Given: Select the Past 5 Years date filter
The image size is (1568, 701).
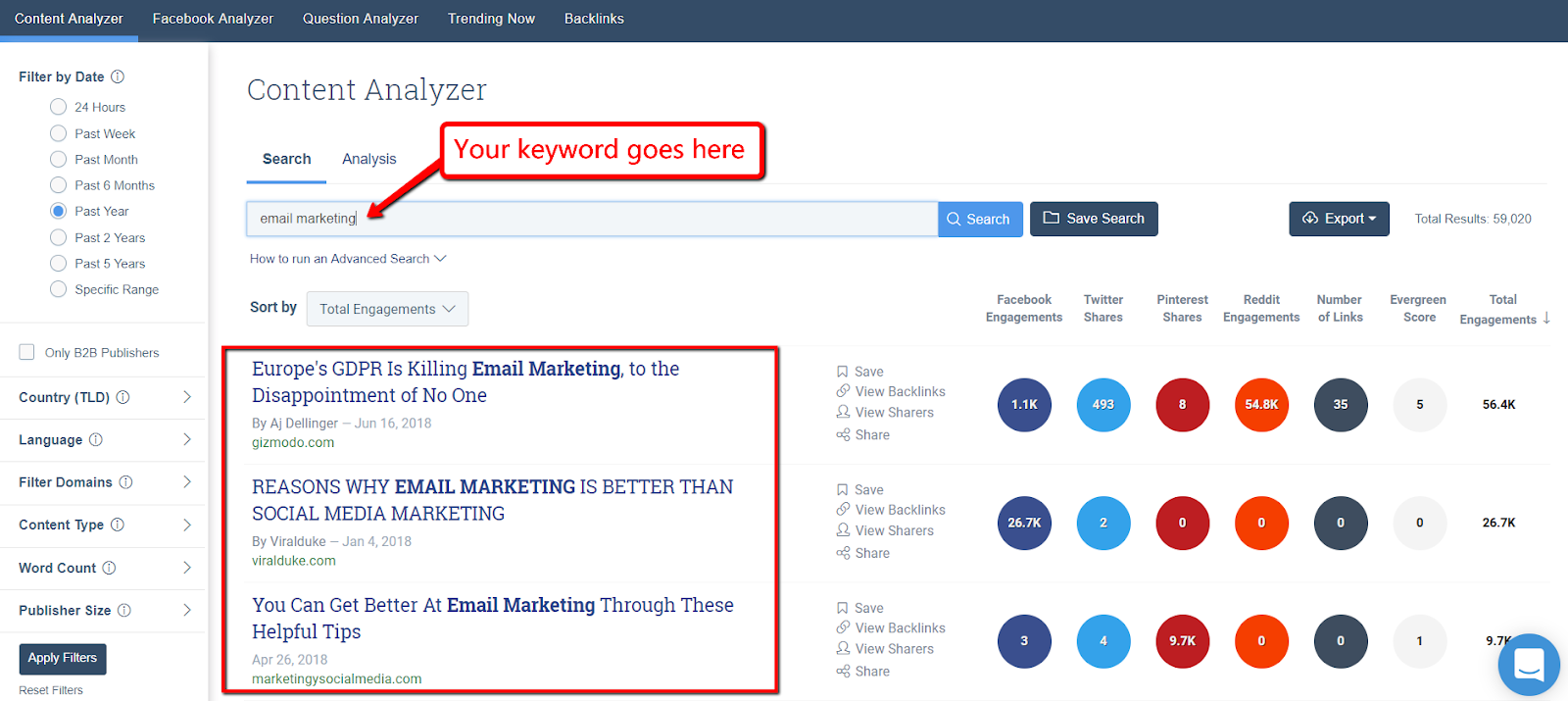Looking at the screenshot, I should 59,263.
